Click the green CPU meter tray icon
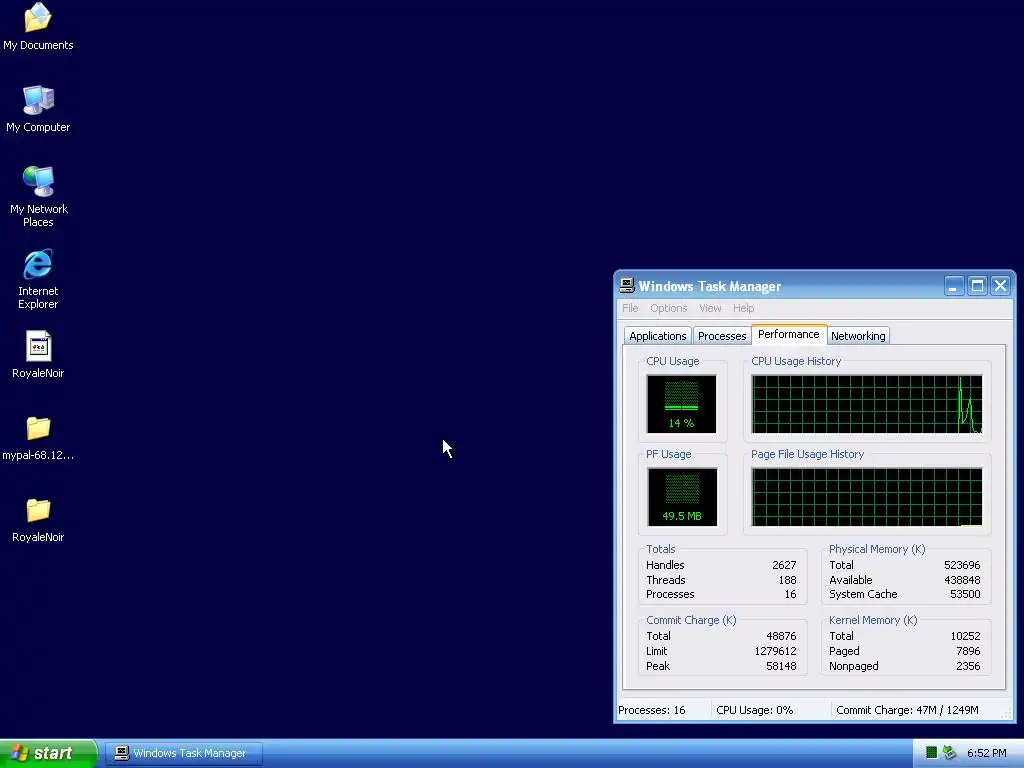Image resolution: width=1024 pixels, height=768 pixels. click(x=931, y=753)
